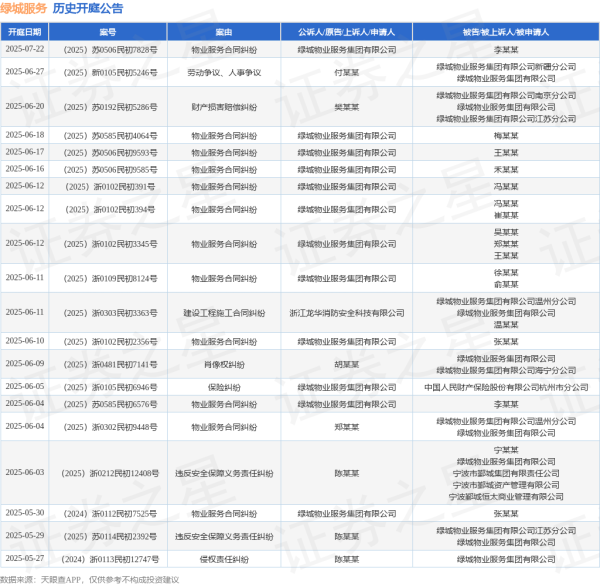This screenshot has width=600, height=585.
Task: Click defendant cell 温某某
Action: click(506, 324)
